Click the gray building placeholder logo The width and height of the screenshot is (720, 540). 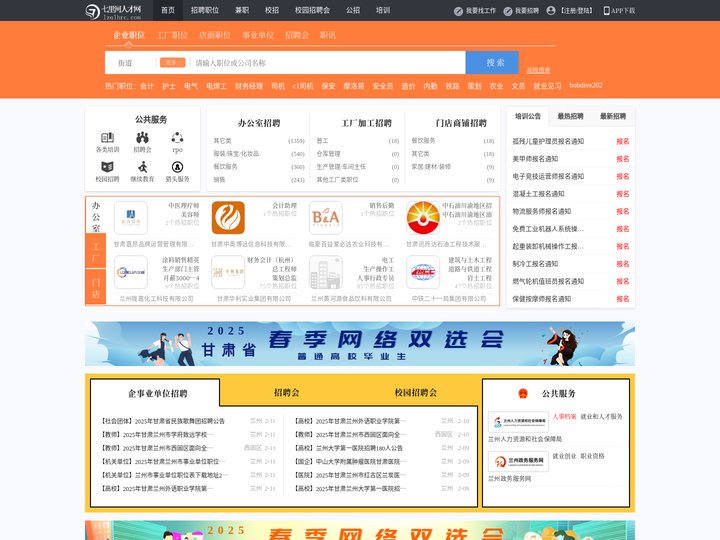pyautogui.click(x=326, y=272)
